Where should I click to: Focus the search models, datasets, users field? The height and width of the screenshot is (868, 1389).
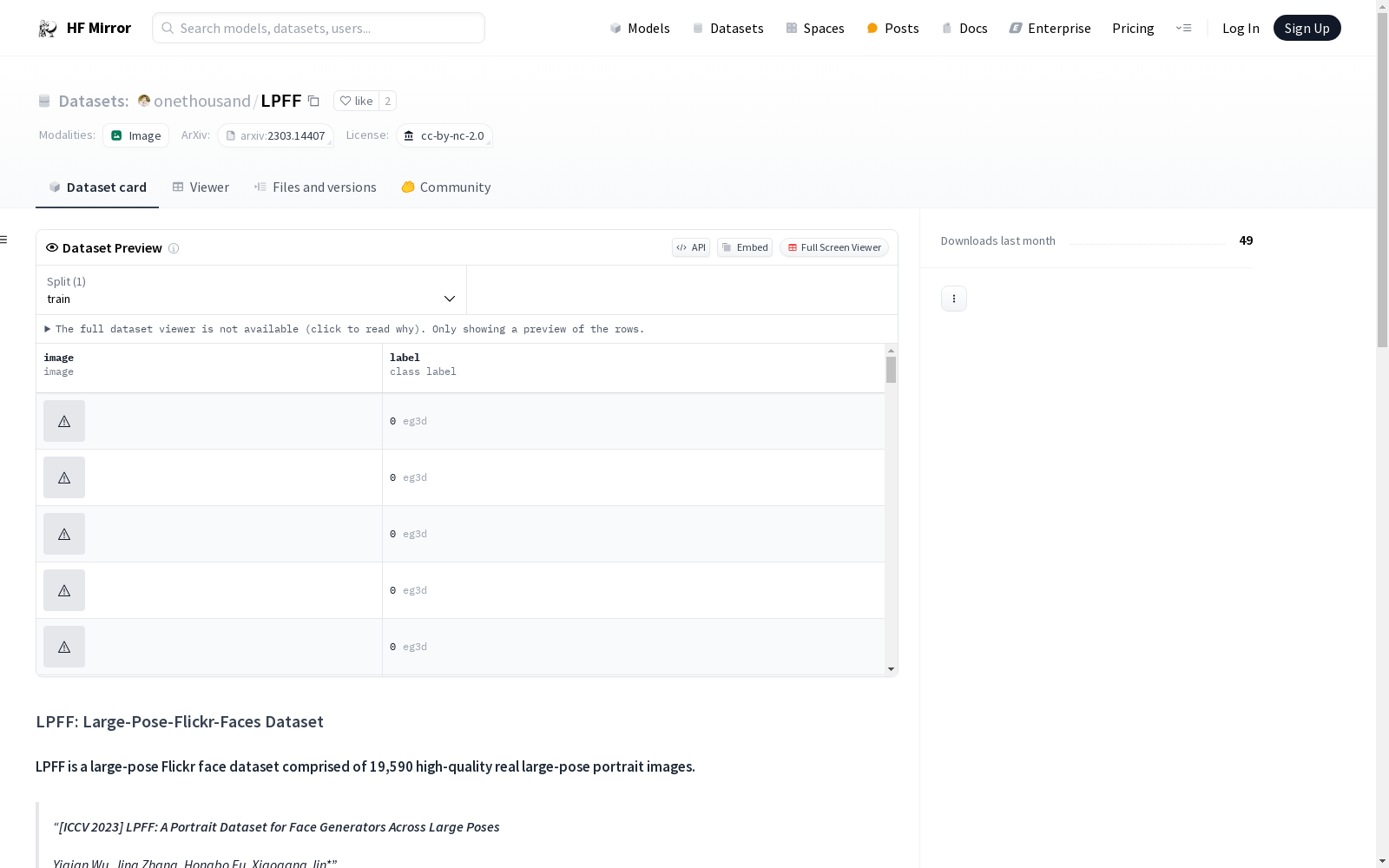pos(319,28)
